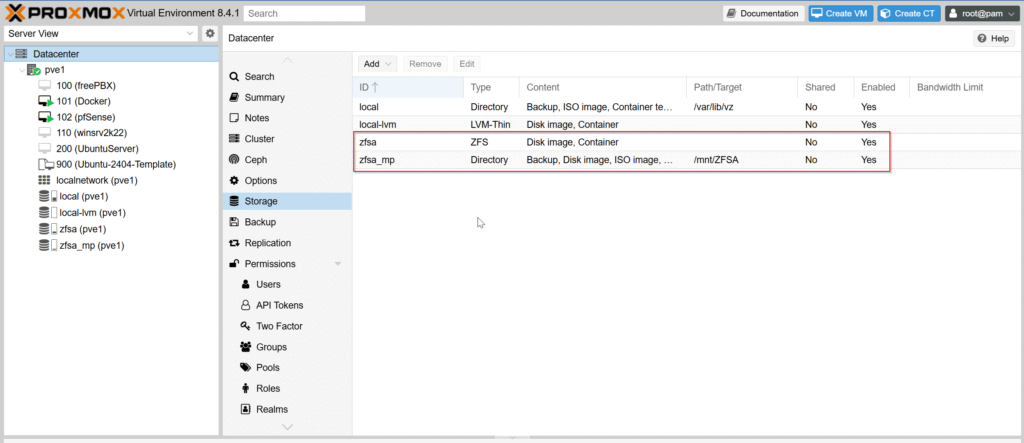The height and width of the screenshot is (443, 1024).
Task: Open the Add storage dropdown
Action: pyautogui.click(x=377, y=64)
